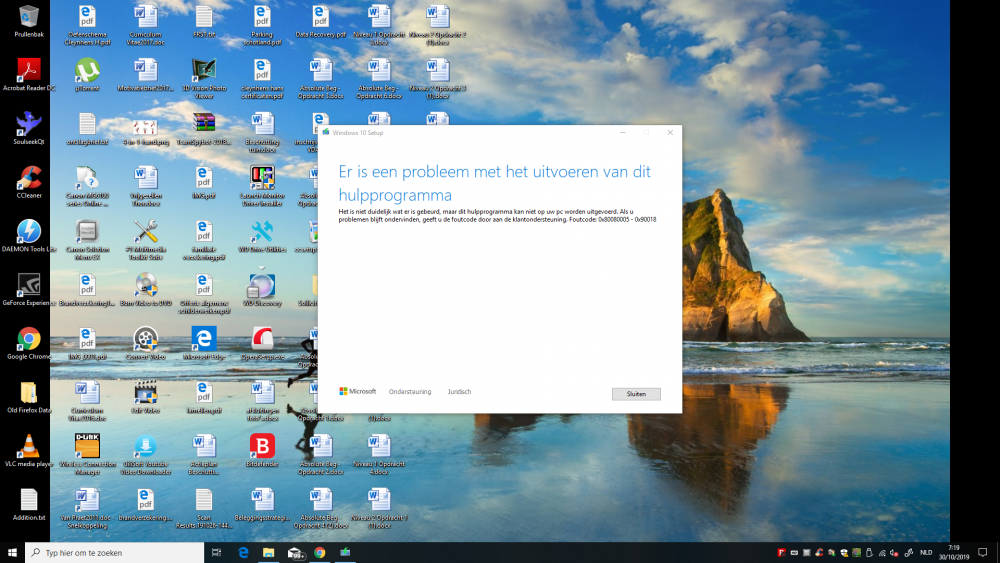Select the Microsoft Edge desktop shortcut
Screen dimensions: 1000x563
point(204,343)
